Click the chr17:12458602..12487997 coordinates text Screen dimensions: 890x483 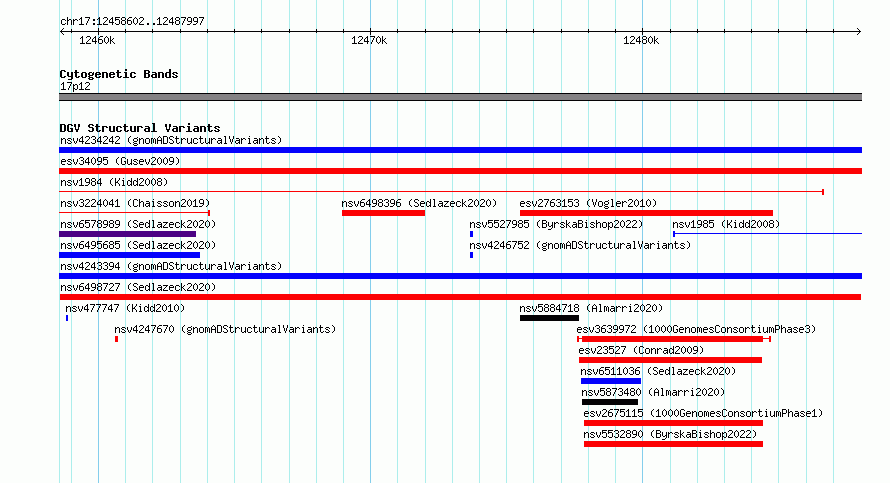132,21
